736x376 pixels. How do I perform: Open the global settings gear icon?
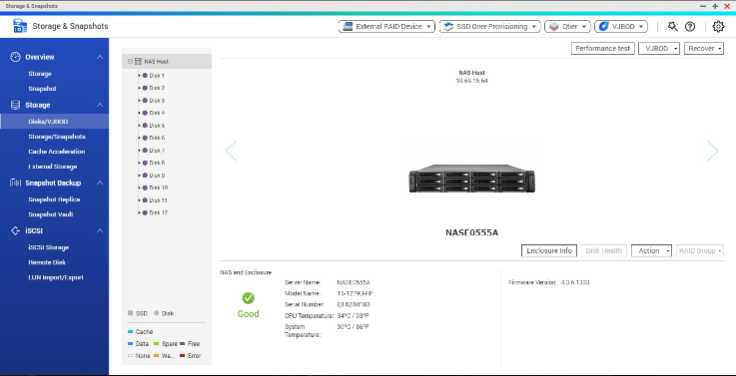coord(718,26)
